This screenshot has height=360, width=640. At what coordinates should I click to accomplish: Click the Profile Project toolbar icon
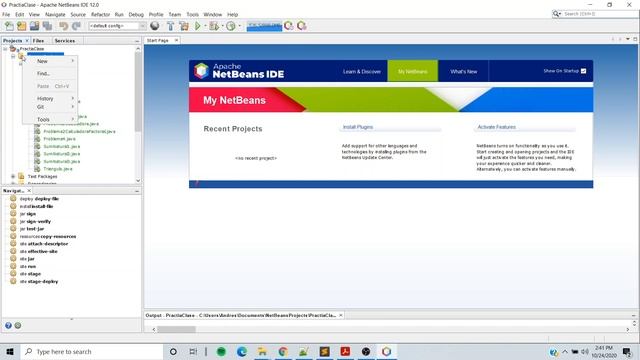pos(231,26)
